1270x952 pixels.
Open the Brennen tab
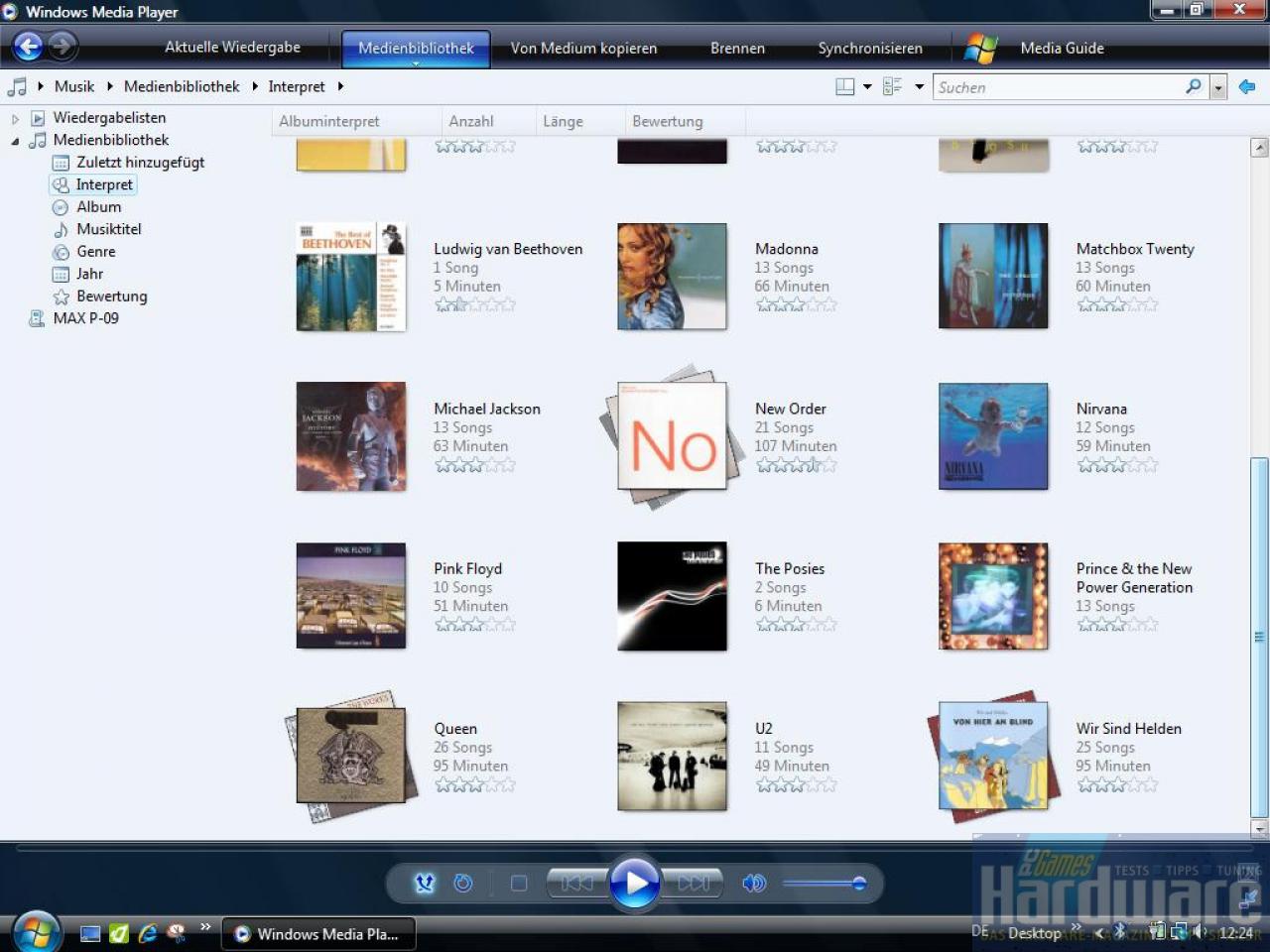click(x=737, y=48)
